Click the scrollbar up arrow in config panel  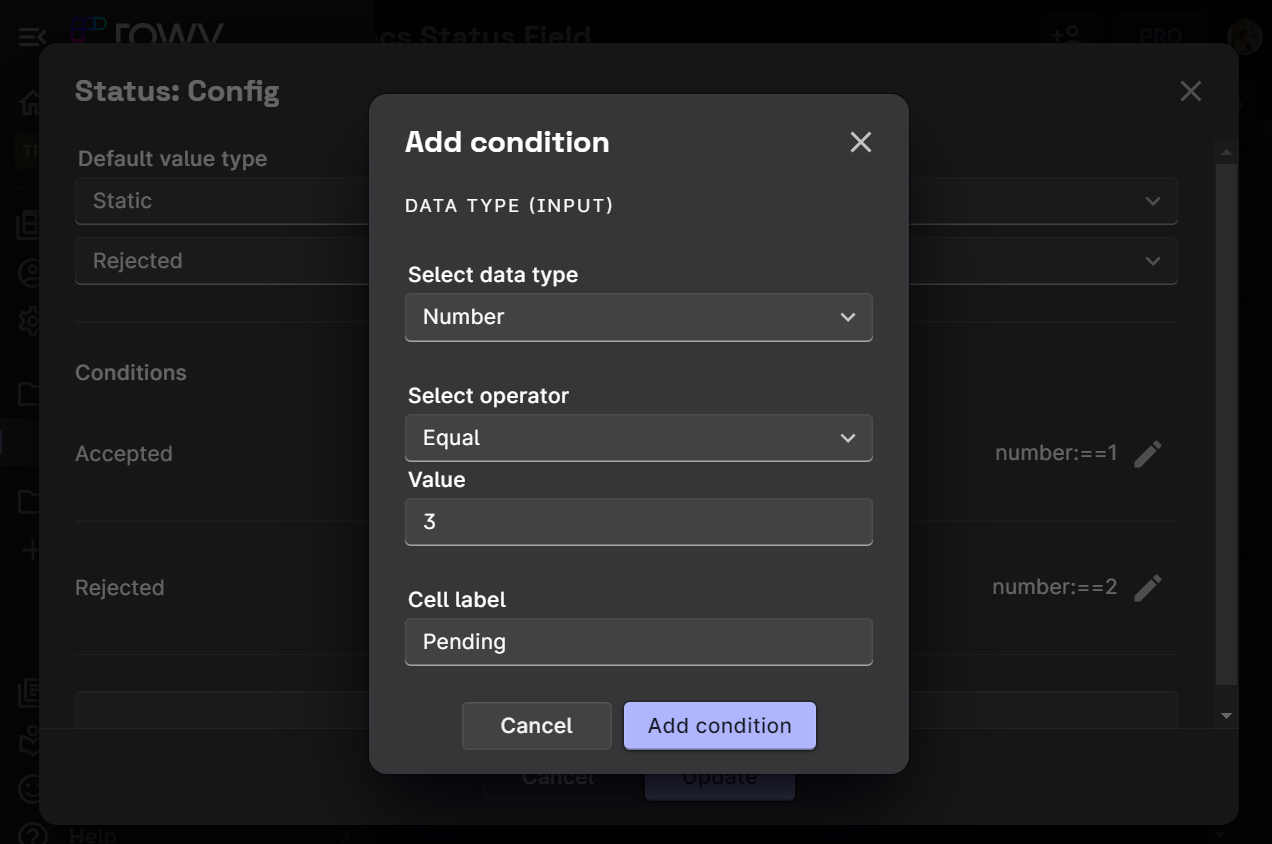point(1226,152)
